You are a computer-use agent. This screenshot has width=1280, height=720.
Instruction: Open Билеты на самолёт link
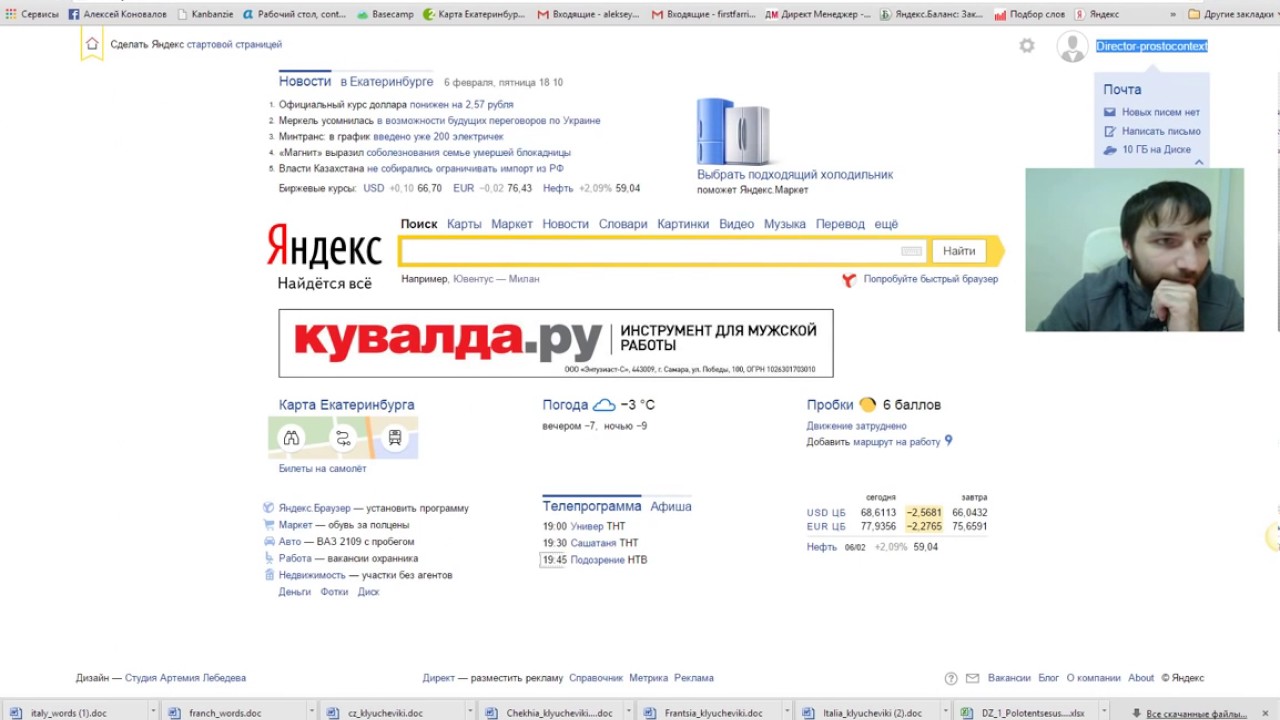[x=322, y=468]
